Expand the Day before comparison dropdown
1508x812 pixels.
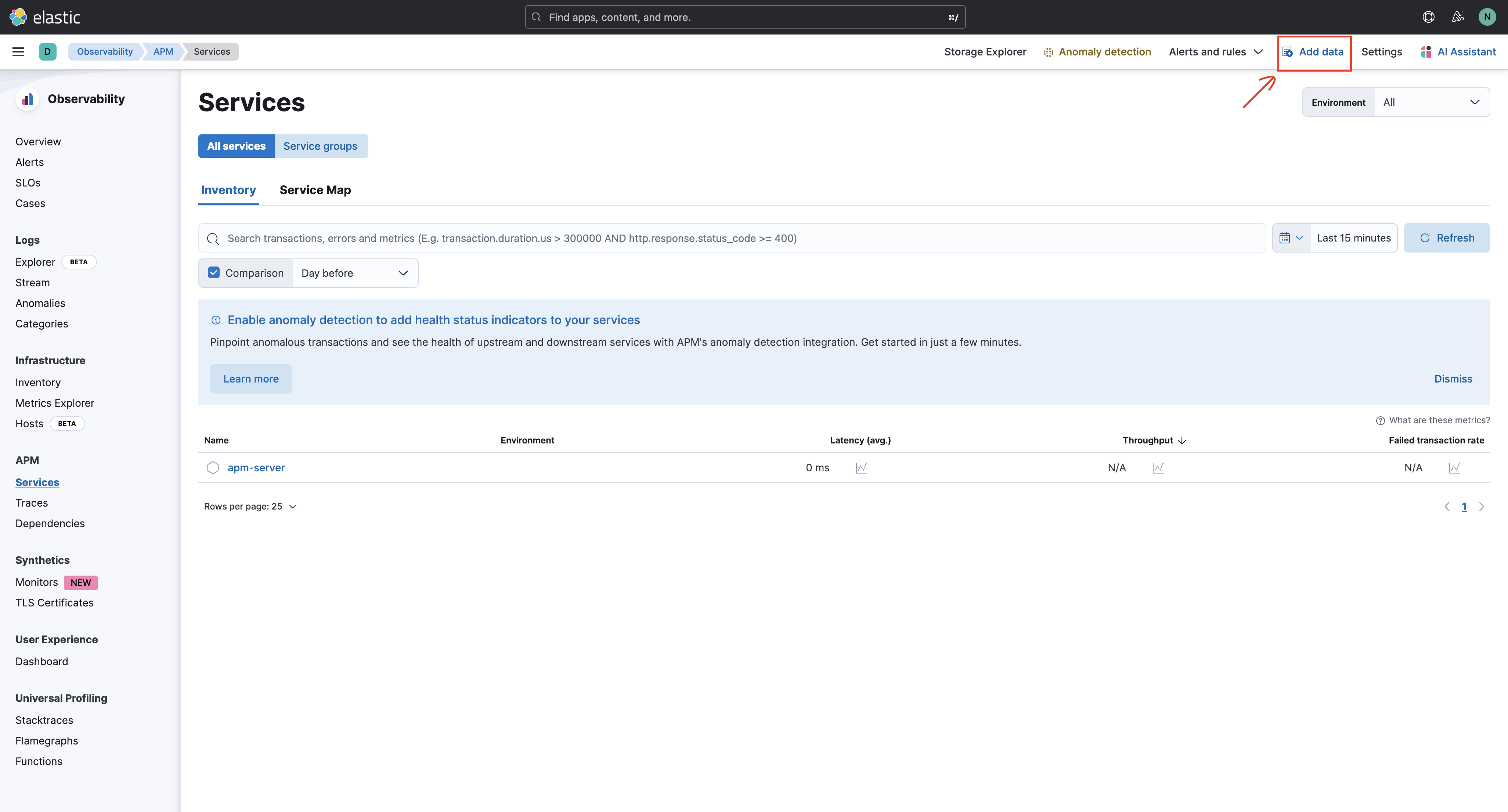coord(355,273)
